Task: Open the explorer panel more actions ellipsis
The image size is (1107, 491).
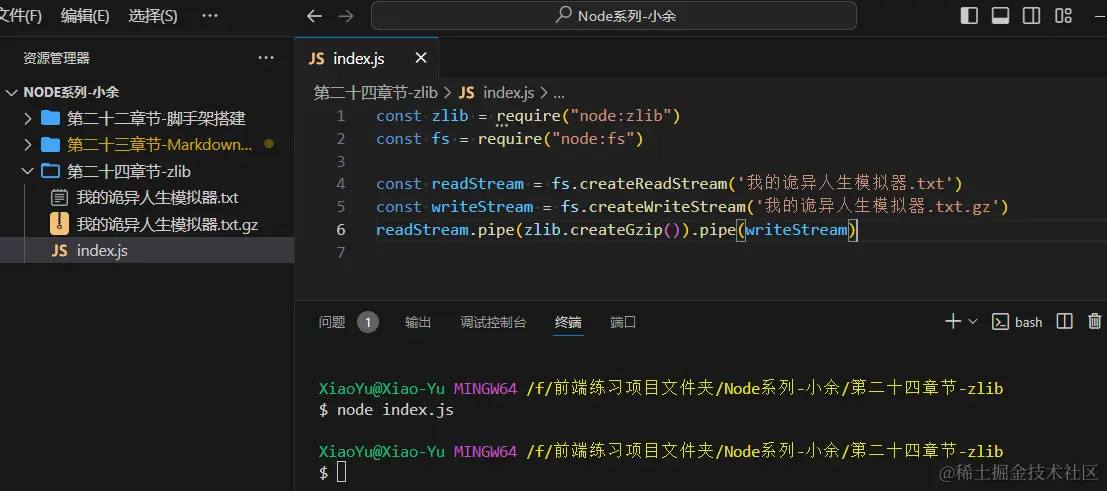Action: (265, 58)
